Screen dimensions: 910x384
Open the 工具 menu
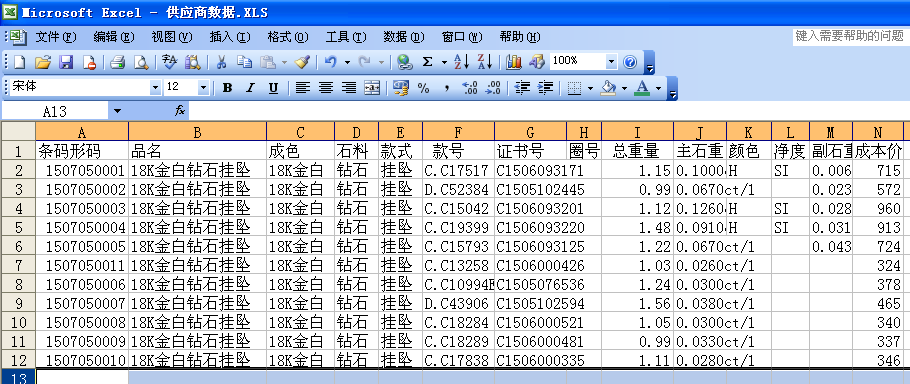346,37
